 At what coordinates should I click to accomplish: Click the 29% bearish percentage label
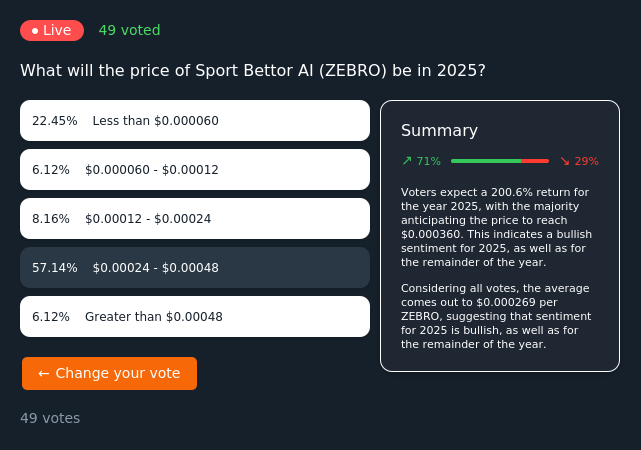click(x=586, y=161)
